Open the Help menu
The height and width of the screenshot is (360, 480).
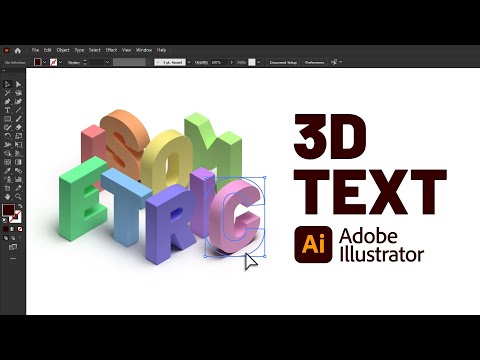tap(161, 50)
